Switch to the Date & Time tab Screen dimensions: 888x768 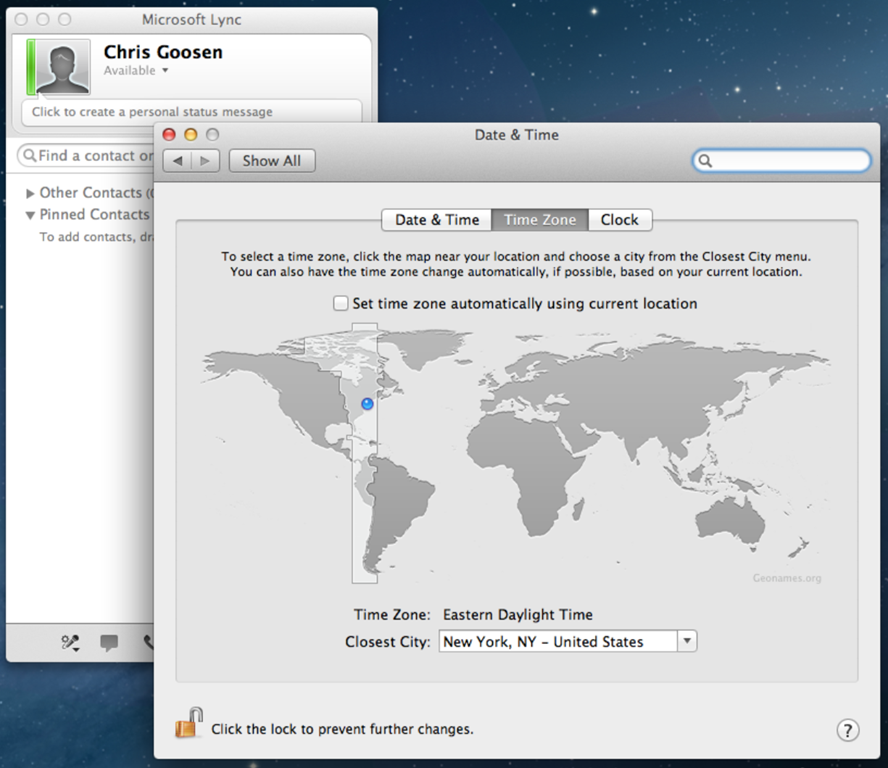click(437, 220)
